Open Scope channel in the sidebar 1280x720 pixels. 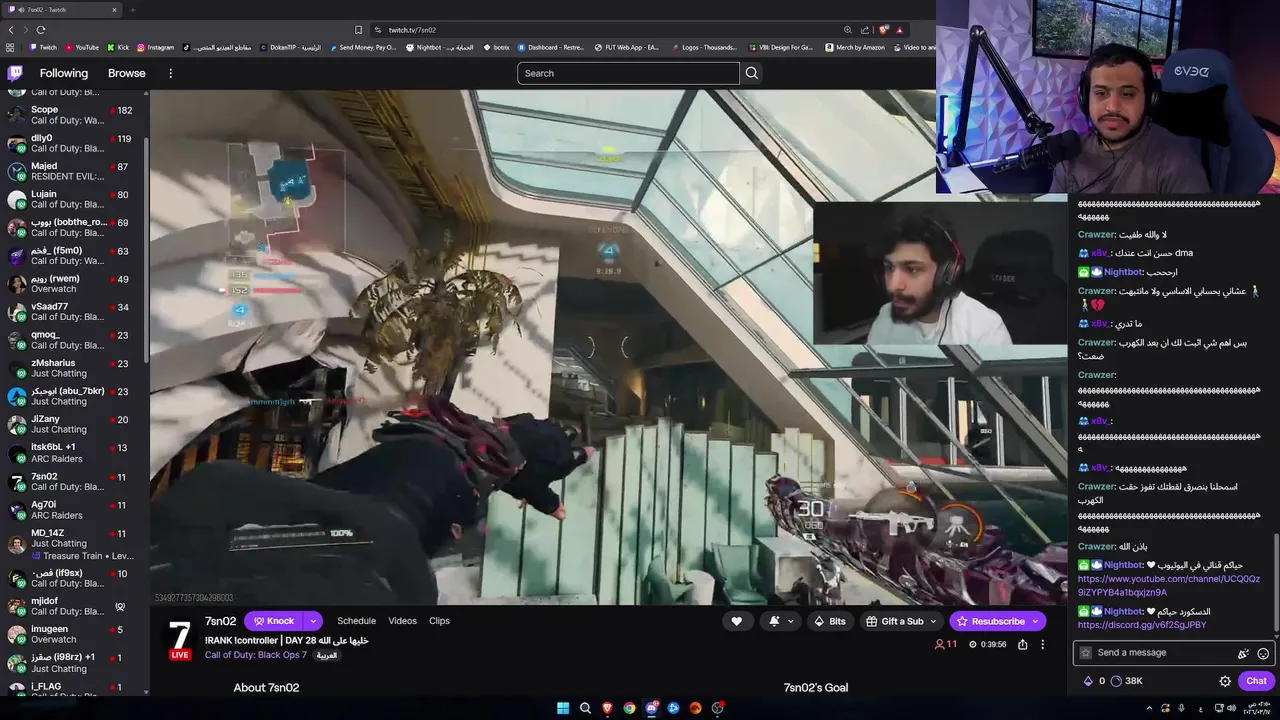tap(75, 115)
